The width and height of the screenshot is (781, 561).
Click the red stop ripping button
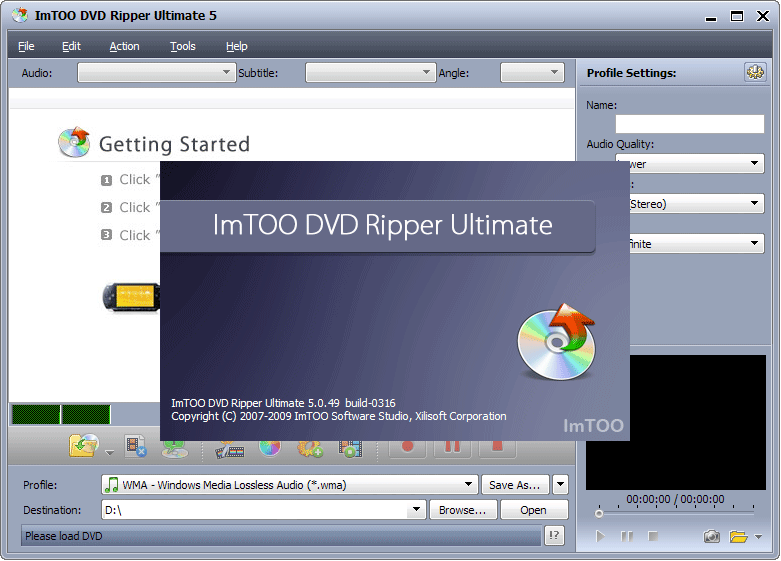[497, 449]
